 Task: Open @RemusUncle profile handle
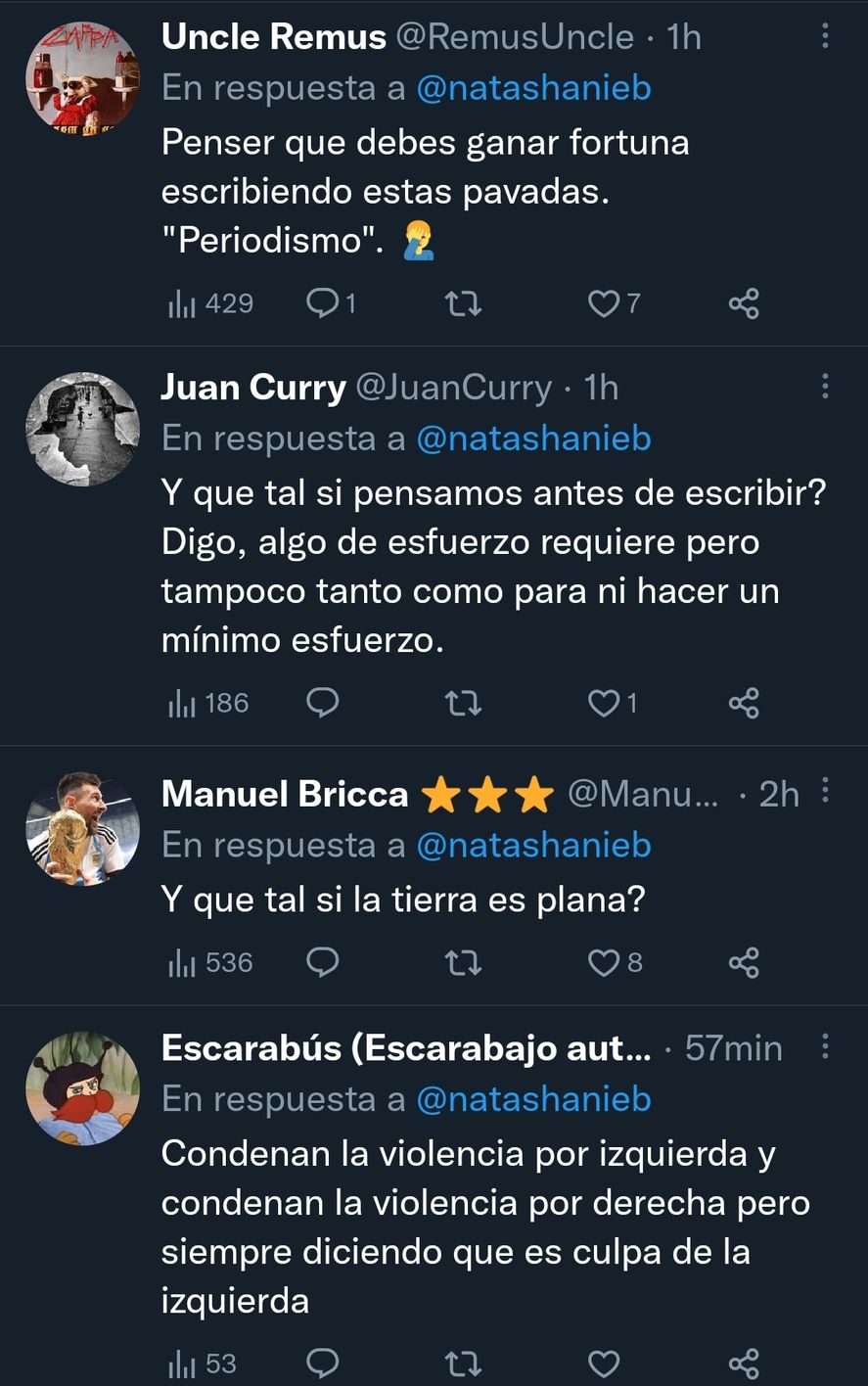(x=515, y=37)
